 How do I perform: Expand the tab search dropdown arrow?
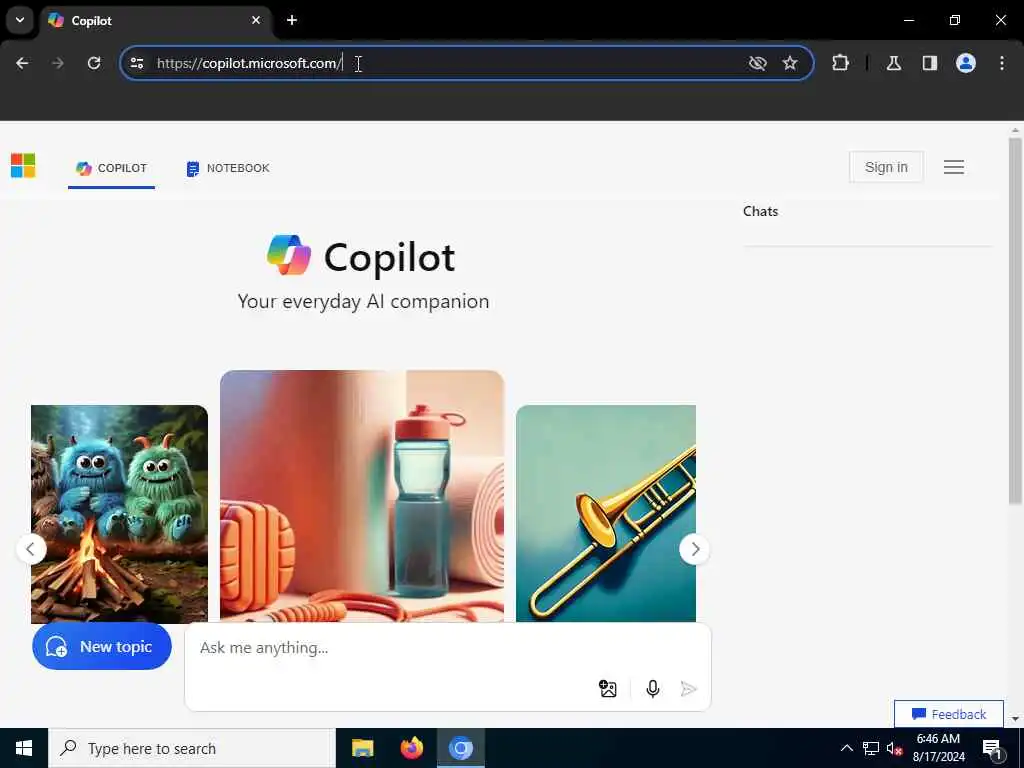pos(20,20)
